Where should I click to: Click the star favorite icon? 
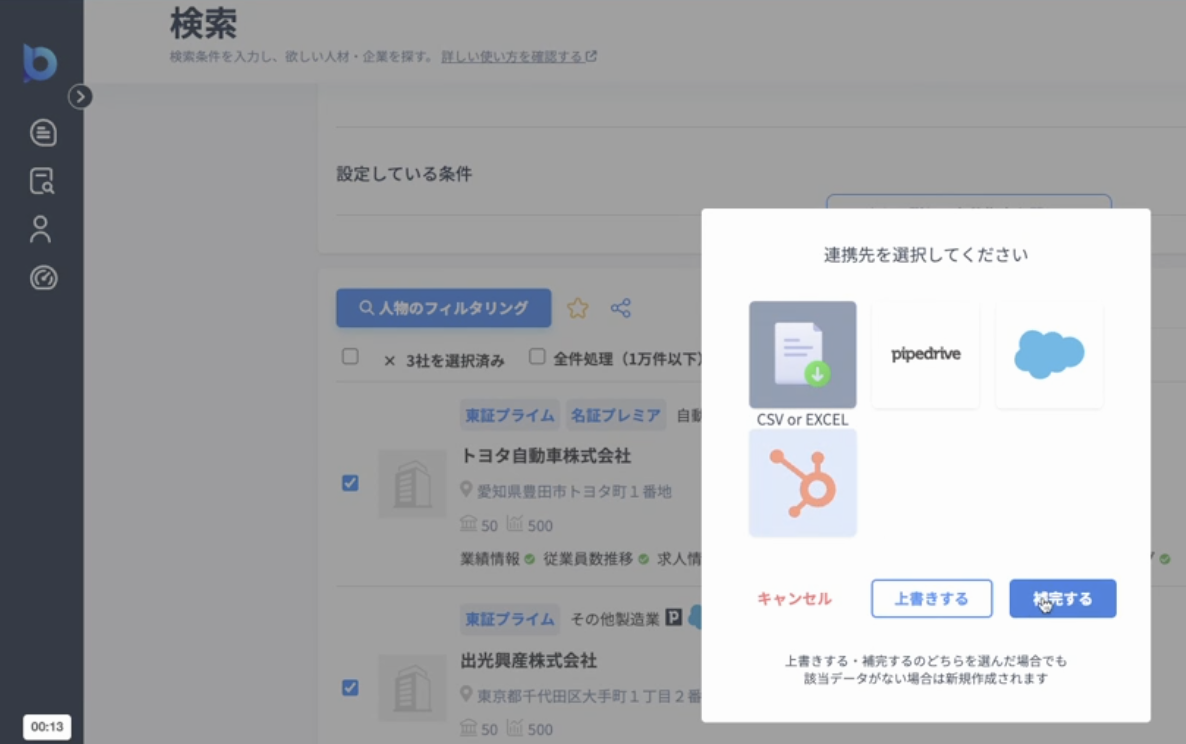click(x=578, y=308)
